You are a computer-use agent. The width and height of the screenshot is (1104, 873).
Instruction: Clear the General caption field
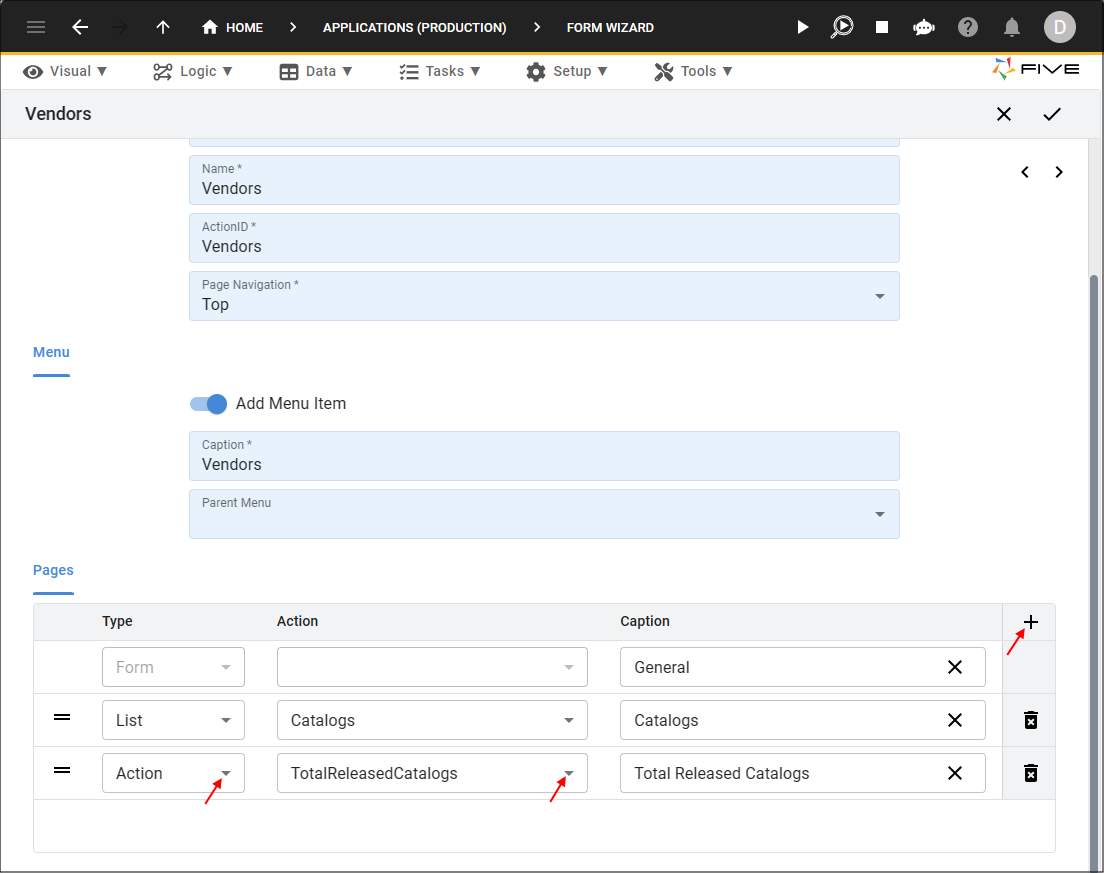coord(955,667)
